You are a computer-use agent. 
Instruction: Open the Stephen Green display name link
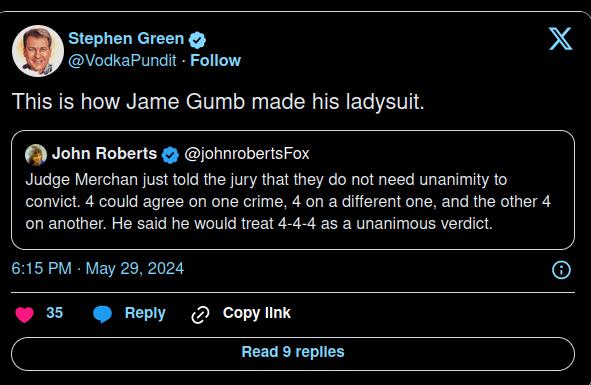pyautogui.click(x=126, y=39)
